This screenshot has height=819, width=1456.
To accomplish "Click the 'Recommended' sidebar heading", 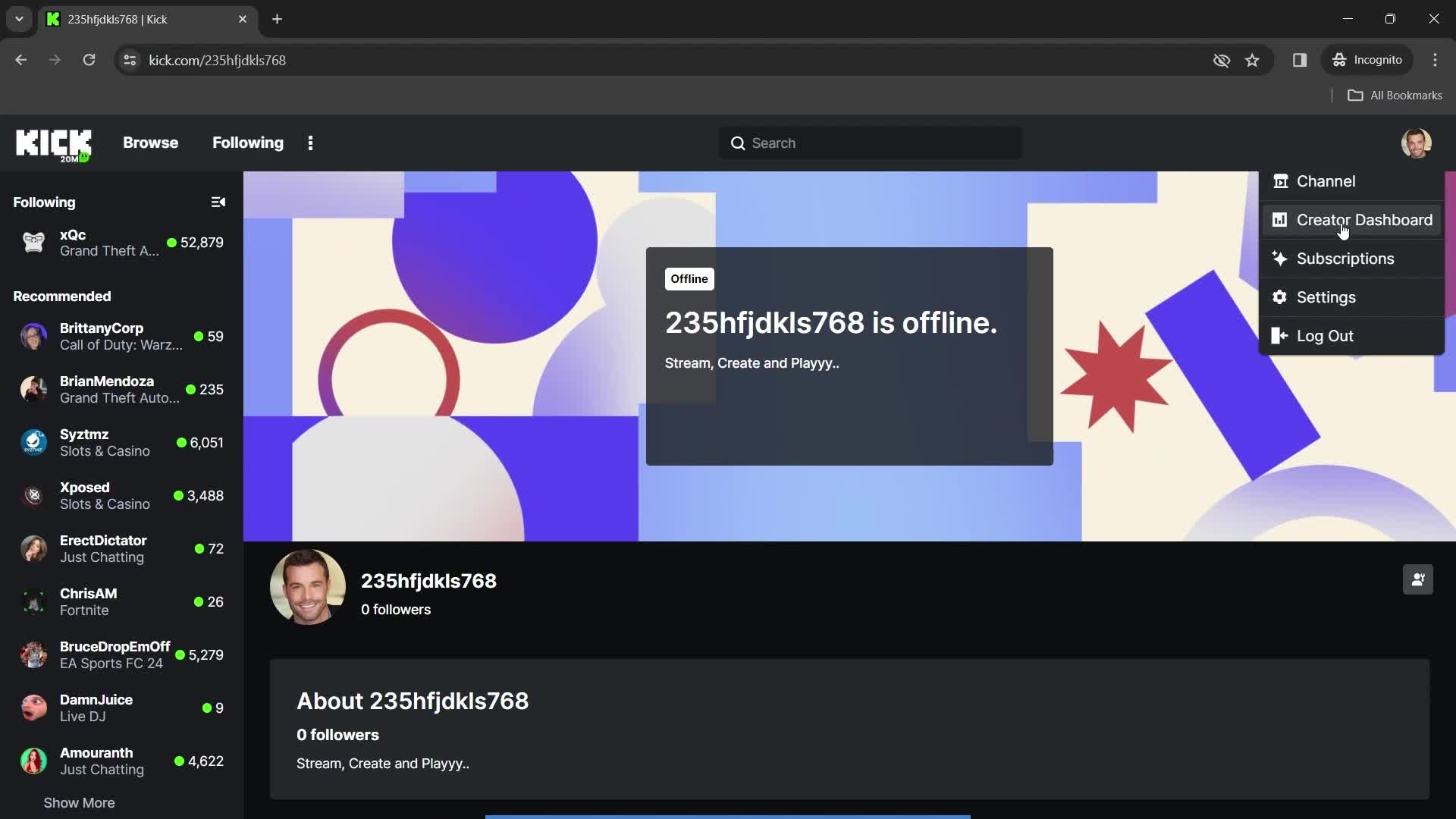I will tap(61, 297).
